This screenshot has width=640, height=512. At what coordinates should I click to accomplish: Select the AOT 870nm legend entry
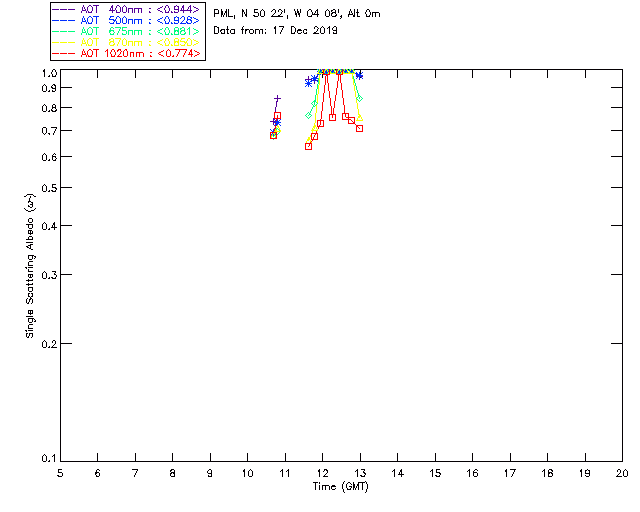[x=126, y=42]
